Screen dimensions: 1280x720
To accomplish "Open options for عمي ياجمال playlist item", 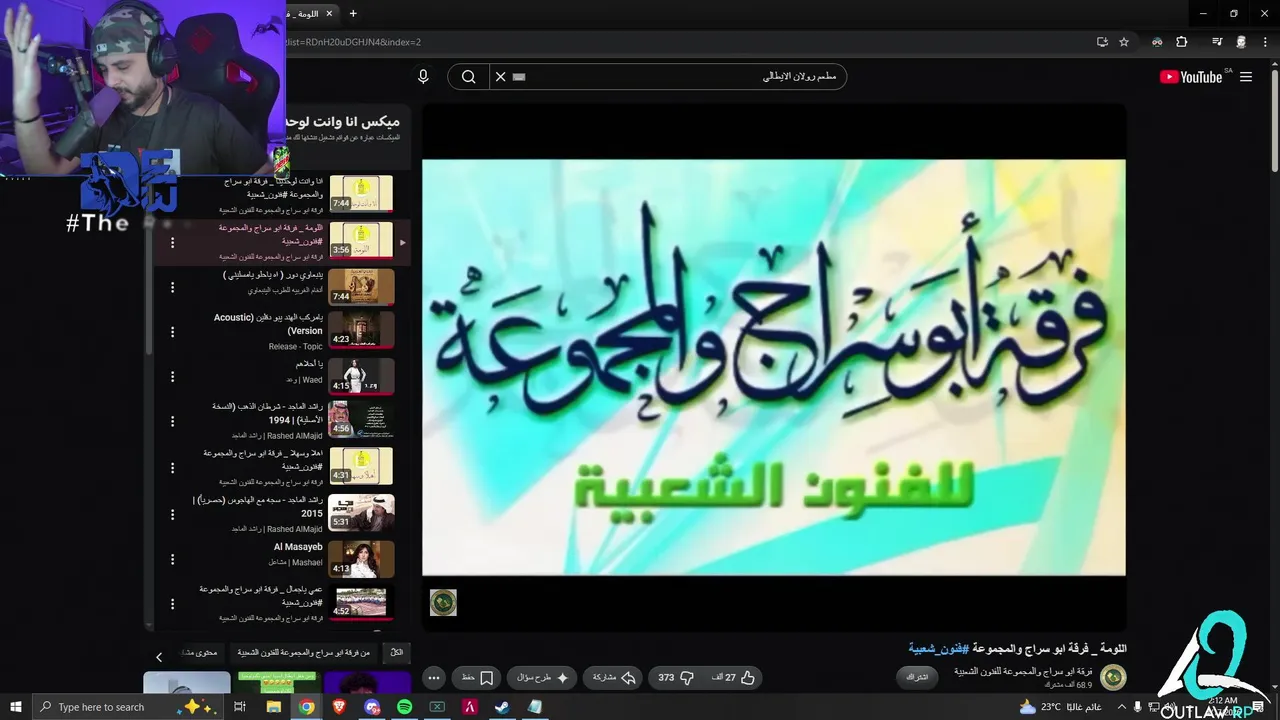I will [x=172, y=604].
